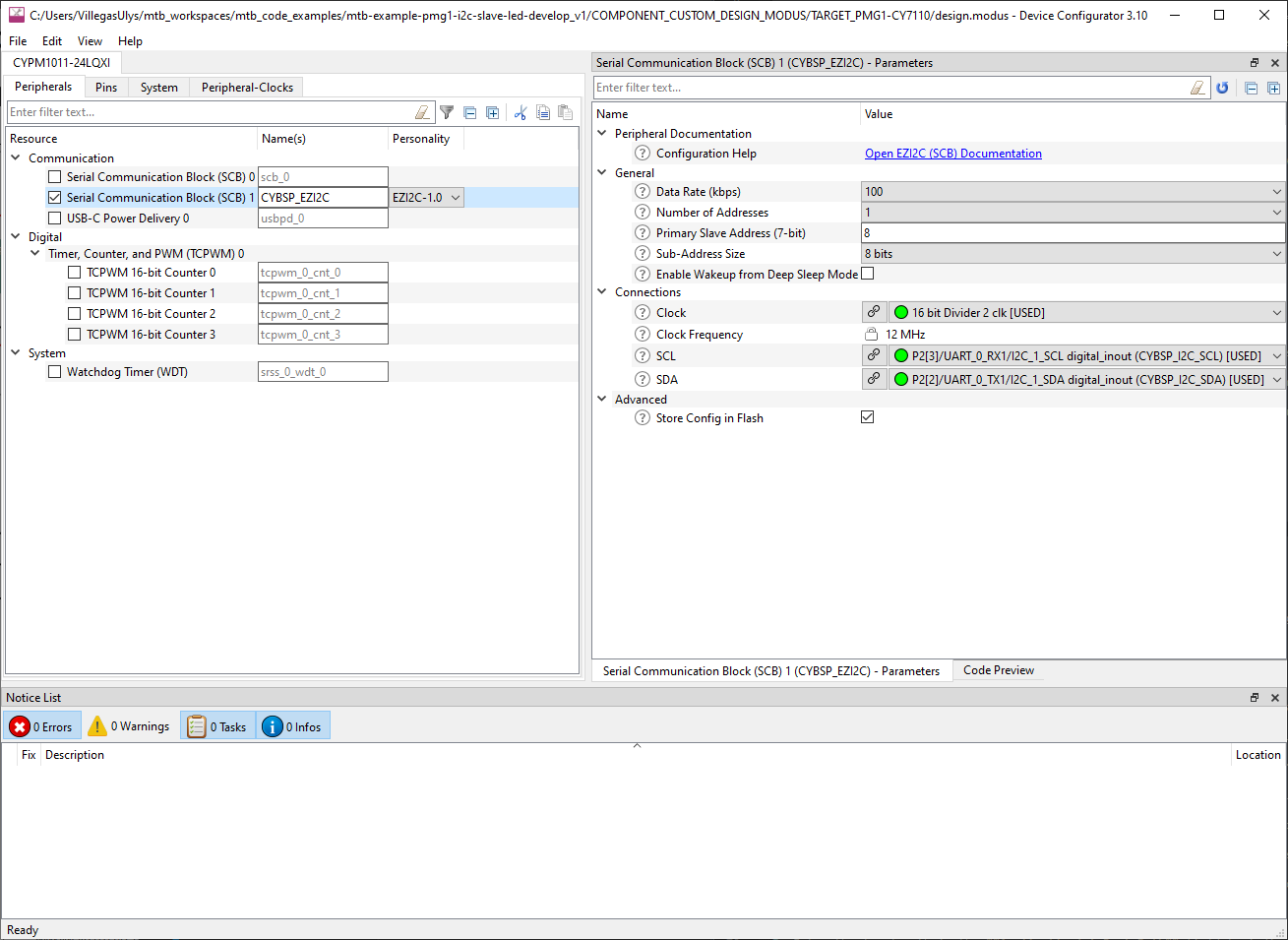1288x940 pixels.
Task: Toggle the 0 Tasks filter button
Action: point(217,726)
